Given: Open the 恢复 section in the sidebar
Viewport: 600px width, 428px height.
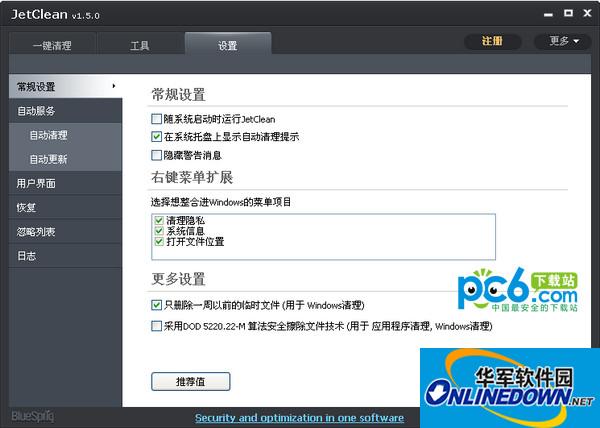Looking at the screenshot, I should 65,207.
